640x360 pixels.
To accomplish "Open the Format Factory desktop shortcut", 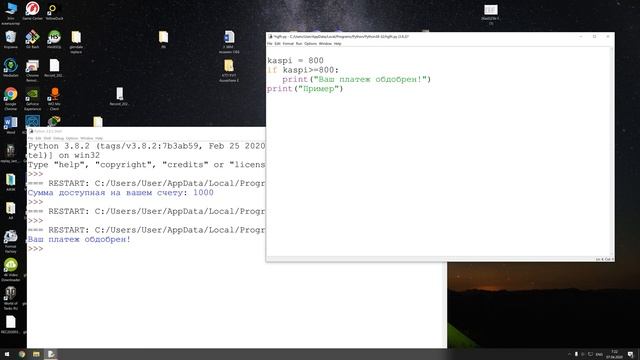I will pos(11,241).
